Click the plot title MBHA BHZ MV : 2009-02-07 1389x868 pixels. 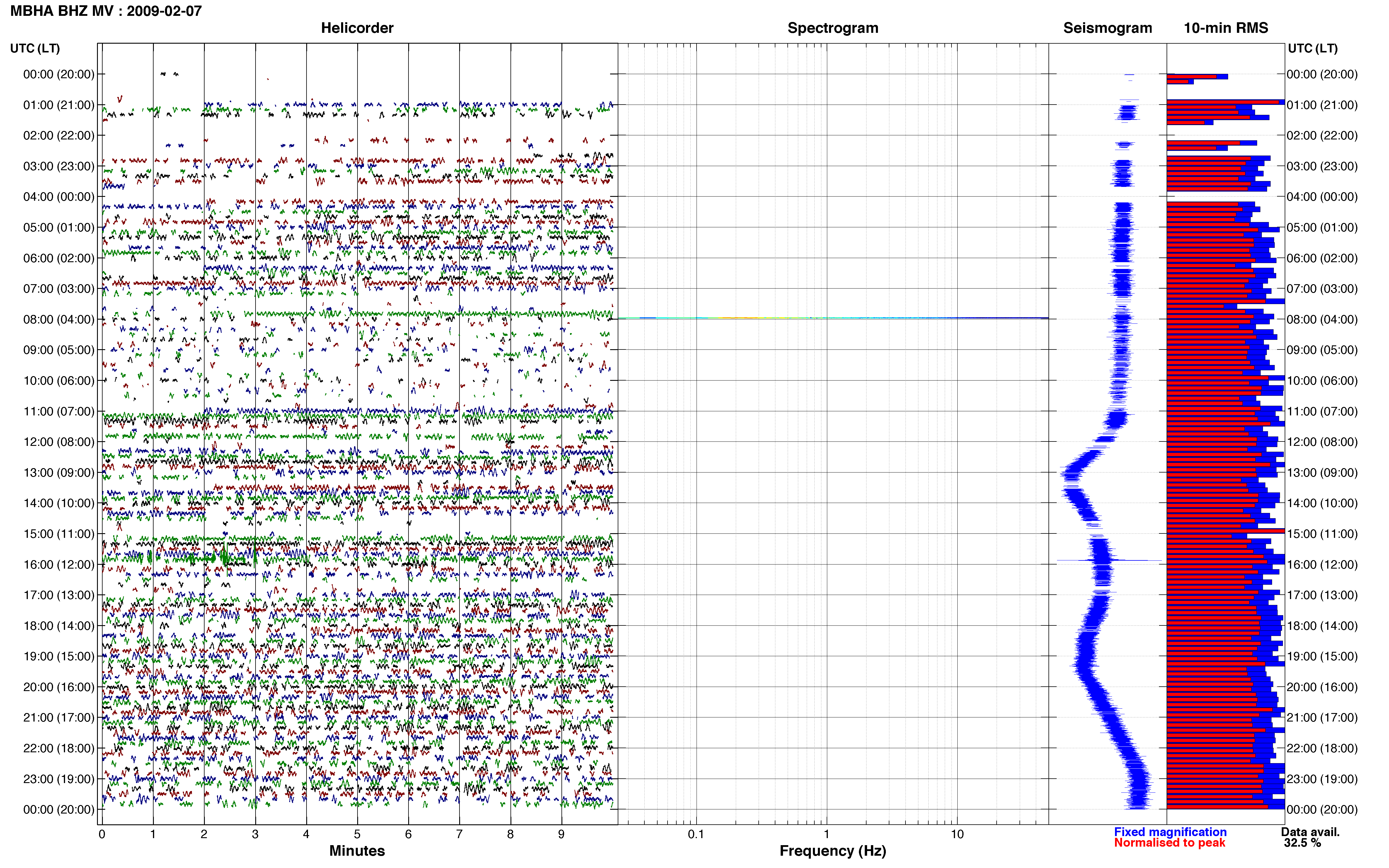coord(106,11)
